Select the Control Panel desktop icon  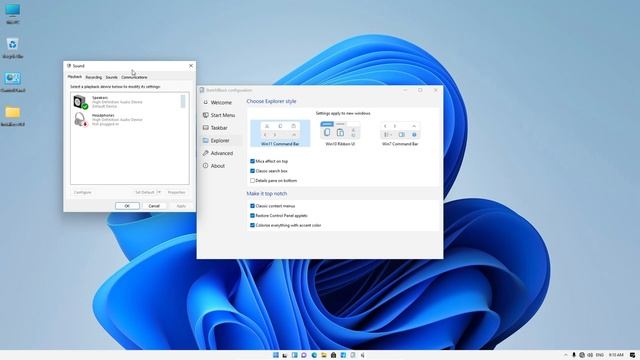tap(13, 82)
